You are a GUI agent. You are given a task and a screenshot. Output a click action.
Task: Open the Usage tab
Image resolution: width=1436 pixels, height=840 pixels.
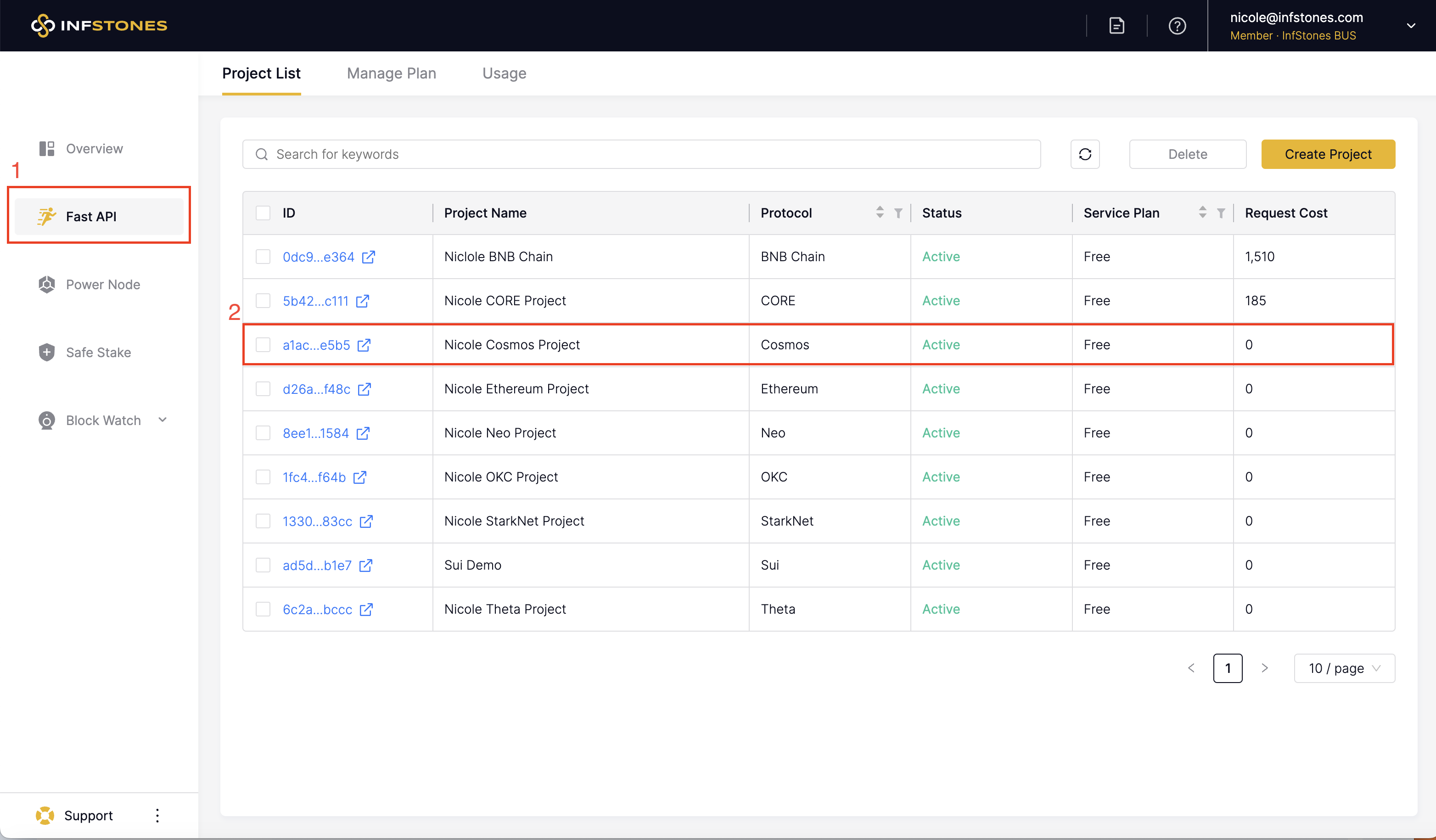504,73
